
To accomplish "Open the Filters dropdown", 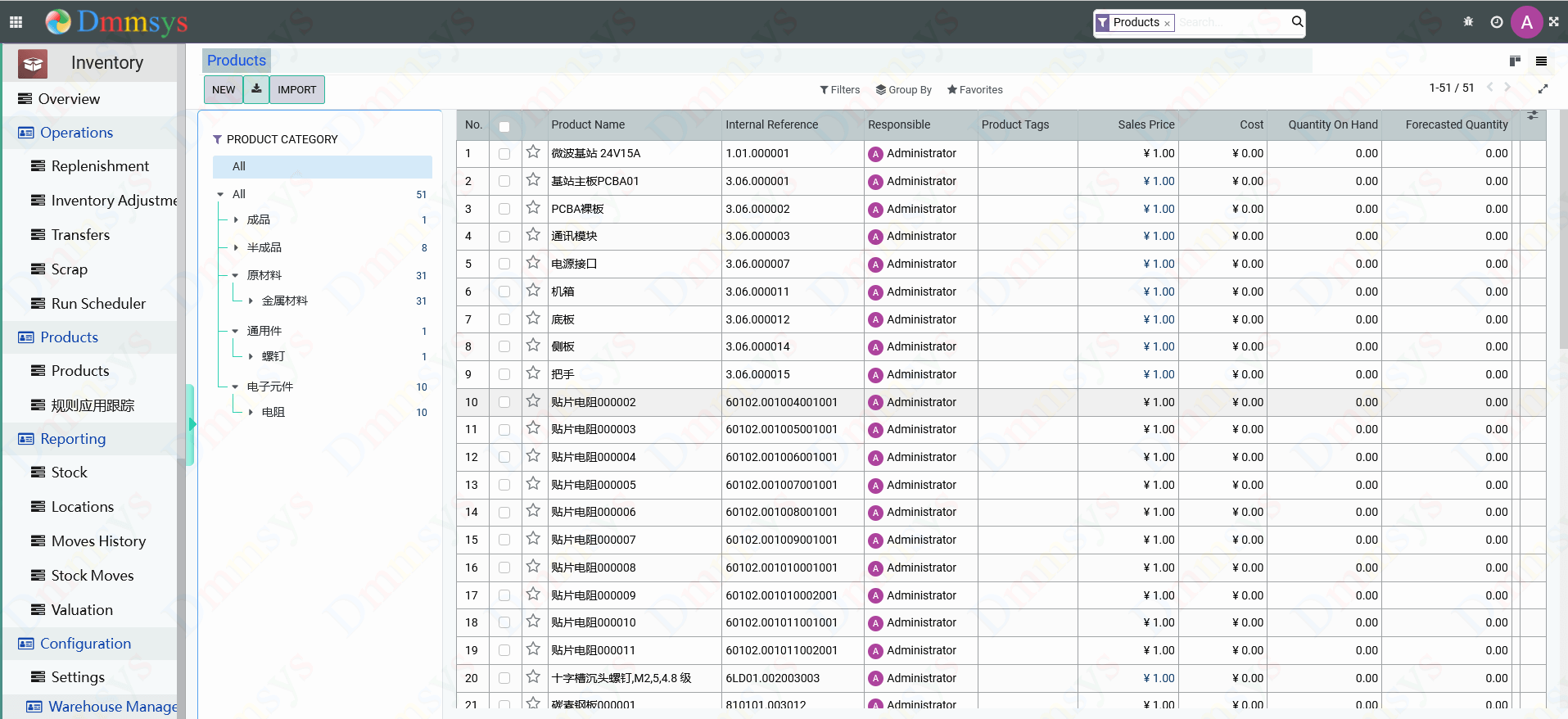I will click(x=840, y=89).
